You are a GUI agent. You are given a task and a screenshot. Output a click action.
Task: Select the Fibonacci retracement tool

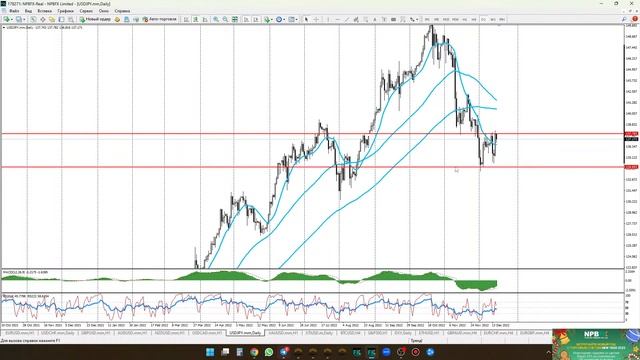tap(366, 19)
